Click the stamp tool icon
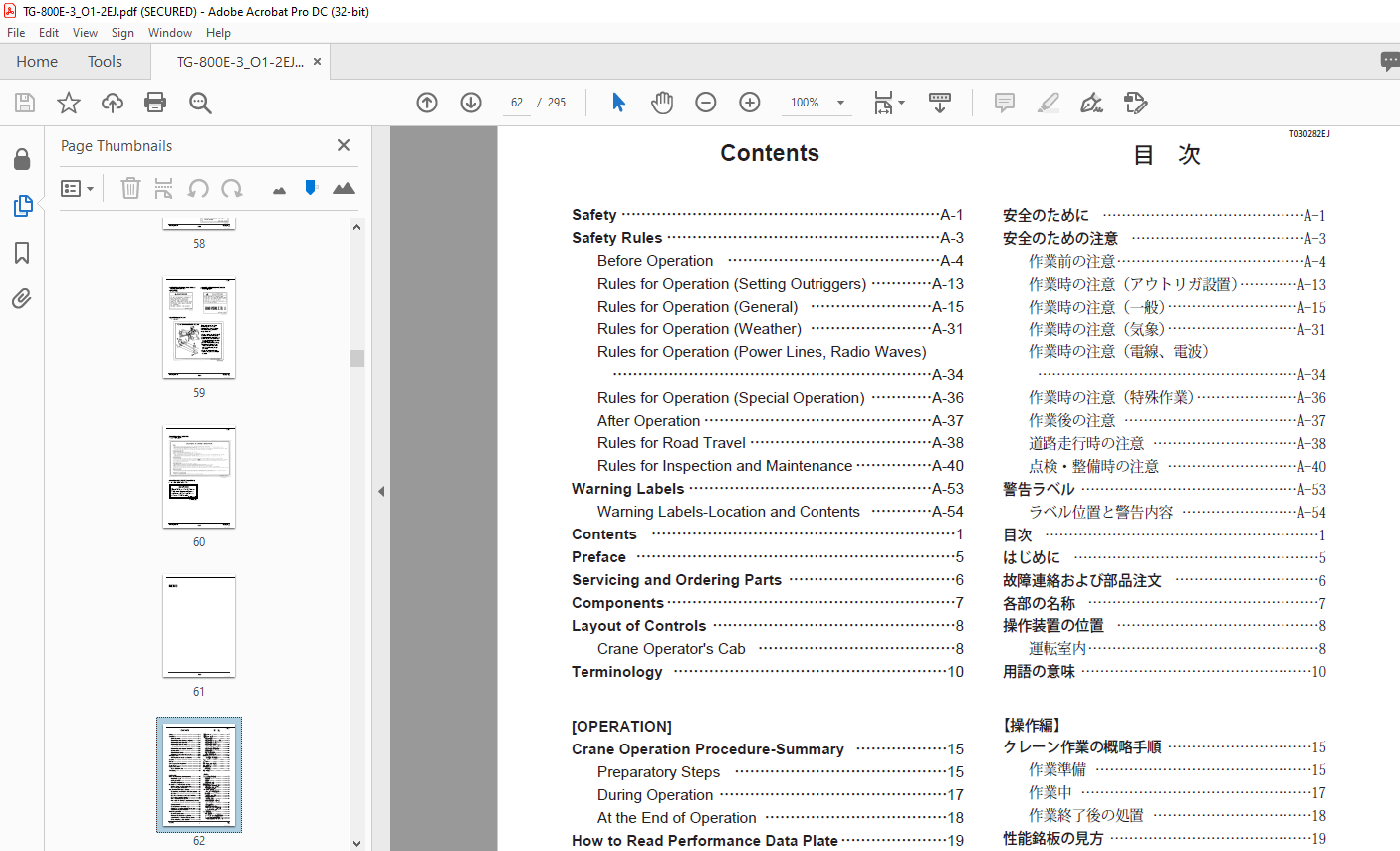 1136,103
